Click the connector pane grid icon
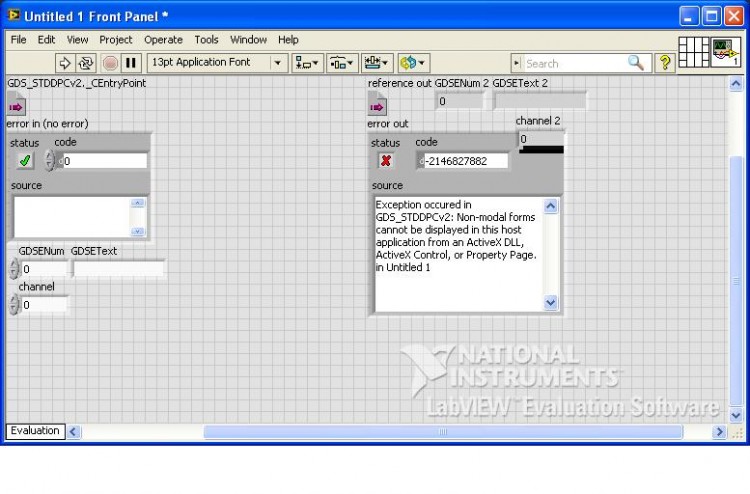The width and height of the screenshot is (750, 494). [694, 52]
